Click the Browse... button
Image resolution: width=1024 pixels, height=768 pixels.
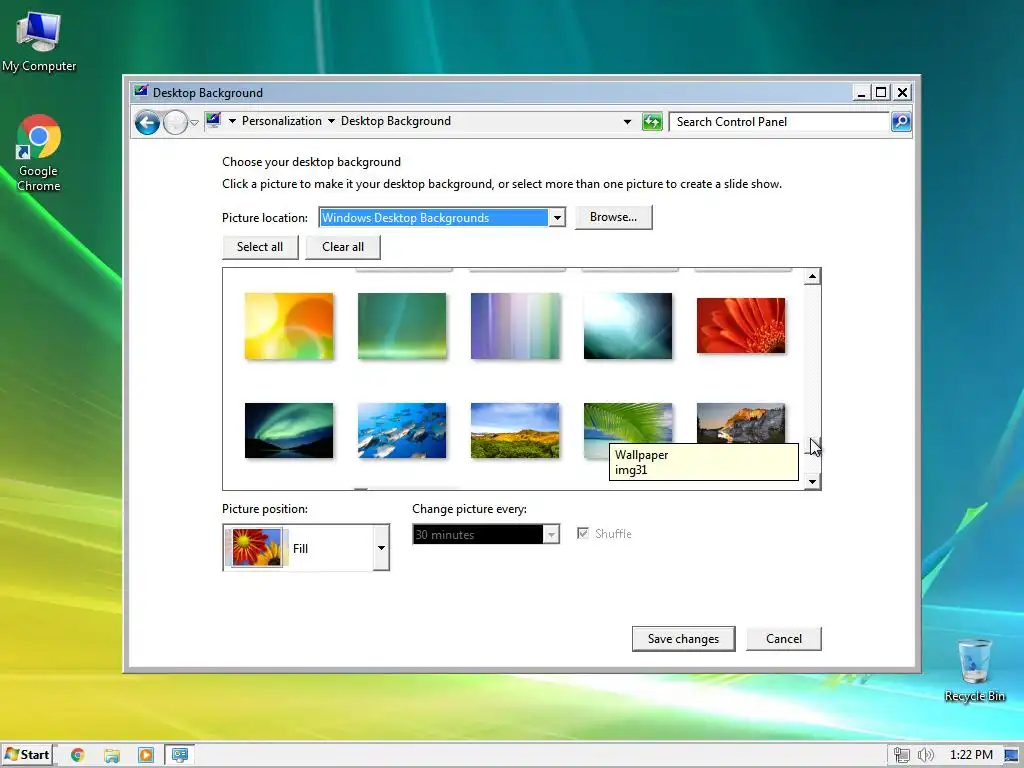pos(613,217)
